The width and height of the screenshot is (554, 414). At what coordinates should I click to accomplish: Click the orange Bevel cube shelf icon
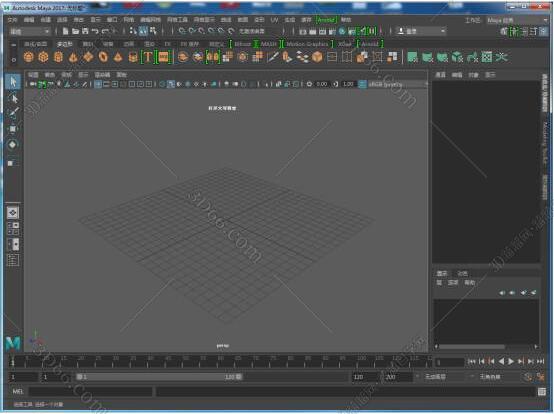pyautogui.click(x=317, y=57)
